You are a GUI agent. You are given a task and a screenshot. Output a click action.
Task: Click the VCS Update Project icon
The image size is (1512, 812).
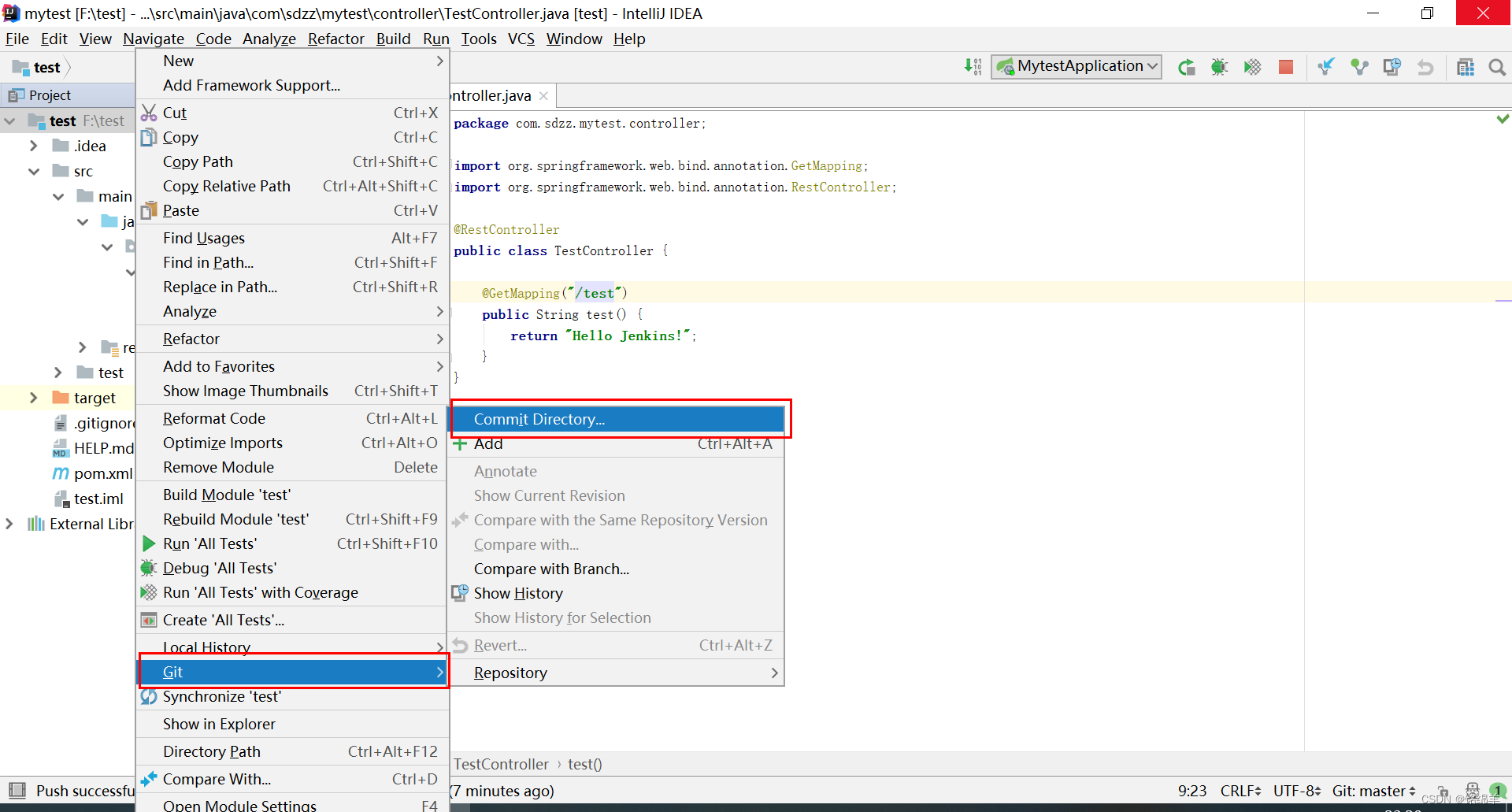(x=1326, y=68)
